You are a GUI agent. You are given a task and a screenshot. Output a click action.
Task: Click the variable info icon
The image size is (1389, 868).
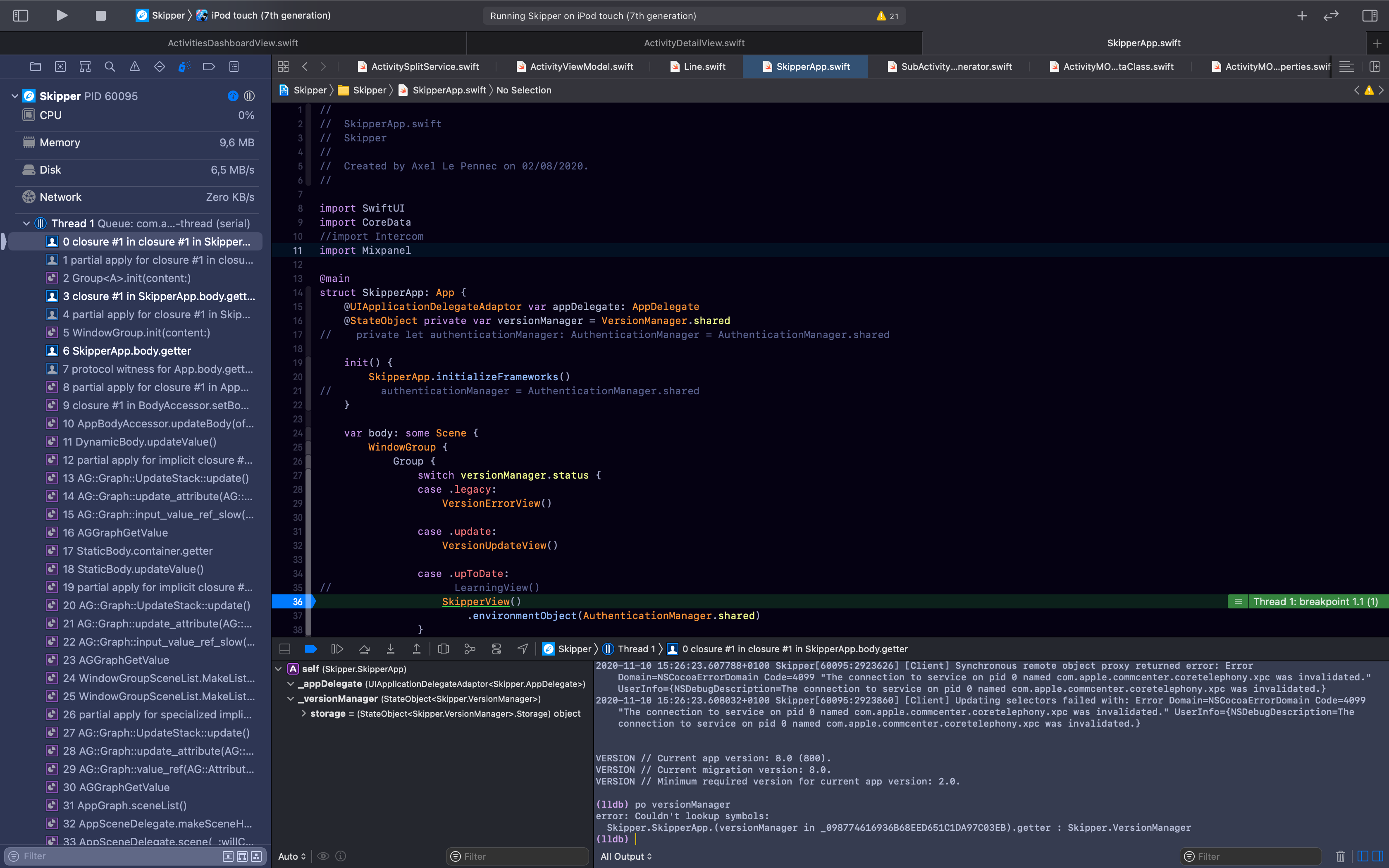[x=341, y=856]
